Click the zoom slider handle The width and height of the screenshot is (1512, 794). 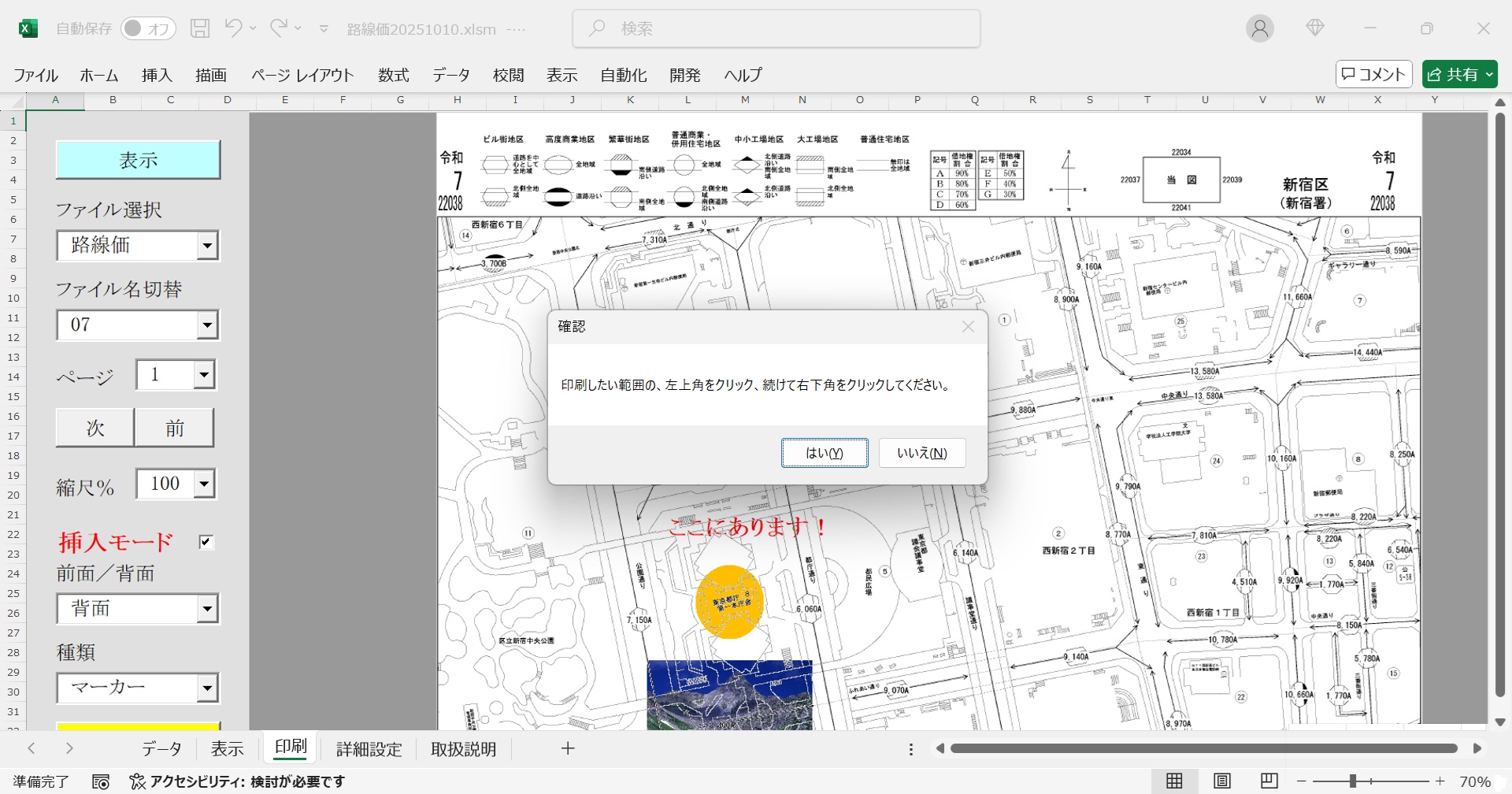pyautogui.click(x=1352, y=781)
